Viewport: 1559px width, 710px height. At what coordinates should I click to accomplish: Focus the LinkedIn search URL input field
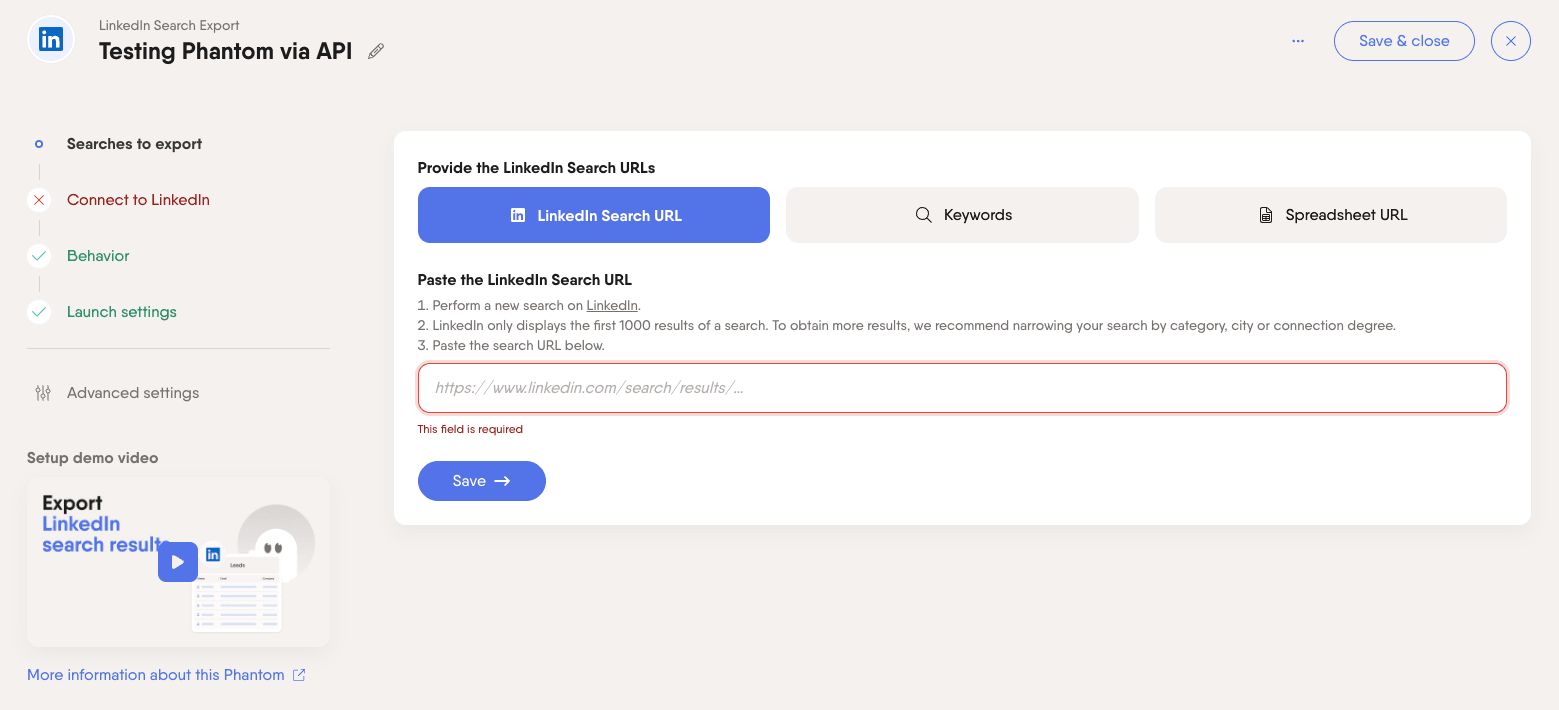point(962,388)
